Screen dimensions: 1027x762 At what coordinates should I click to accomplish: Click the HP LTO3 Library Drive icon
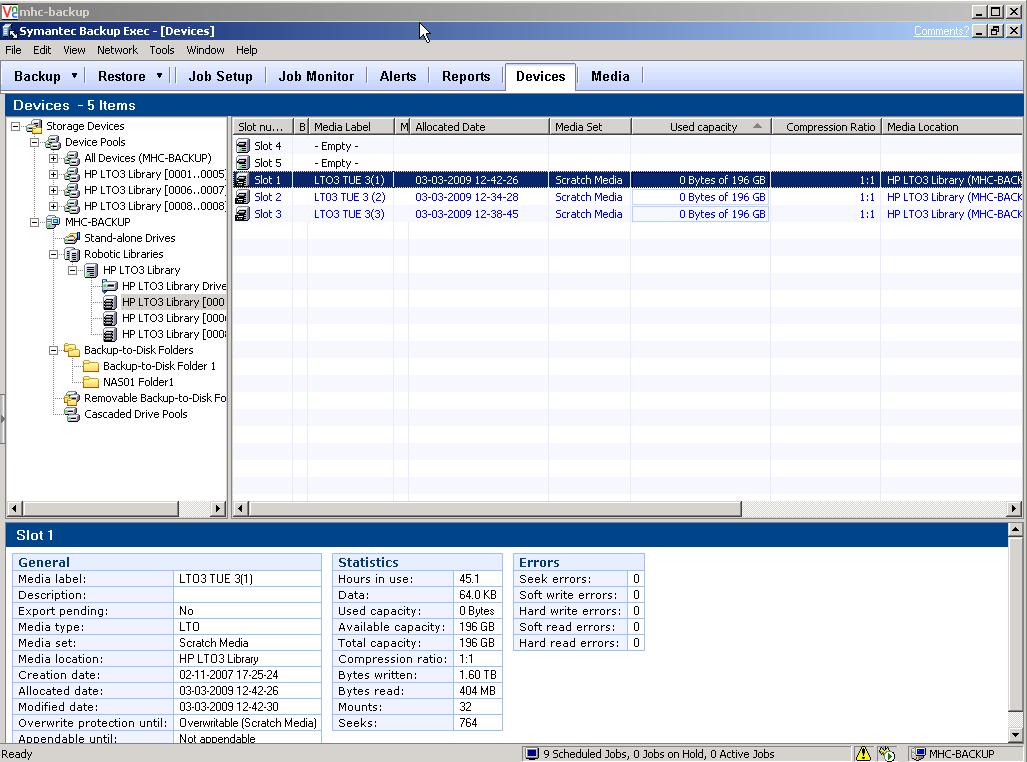point(110,286)
